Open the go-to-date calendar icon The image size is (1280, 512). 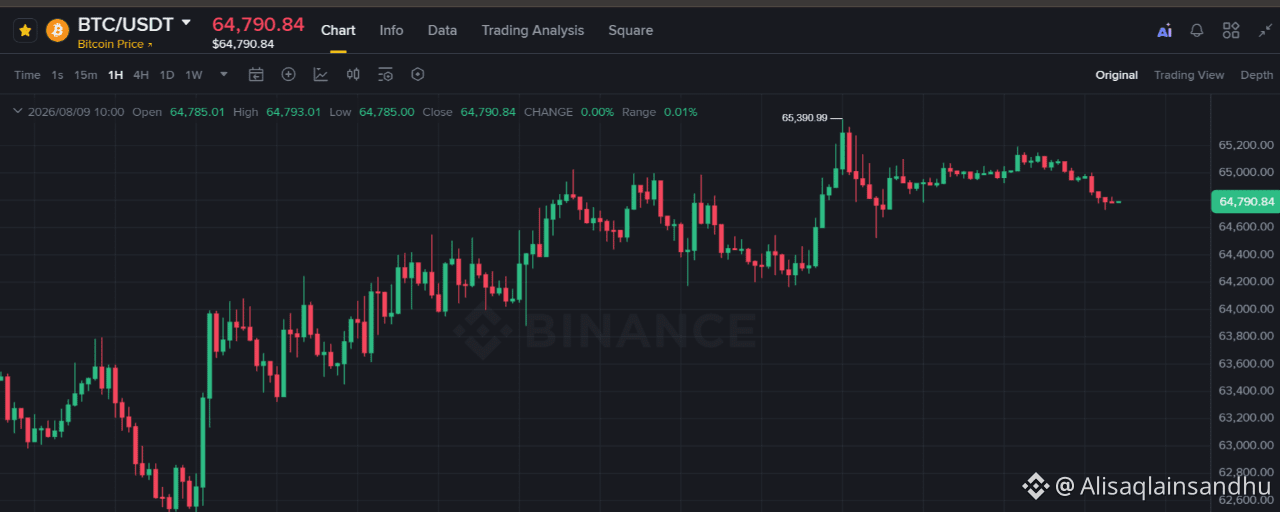(x=256, y=74)
